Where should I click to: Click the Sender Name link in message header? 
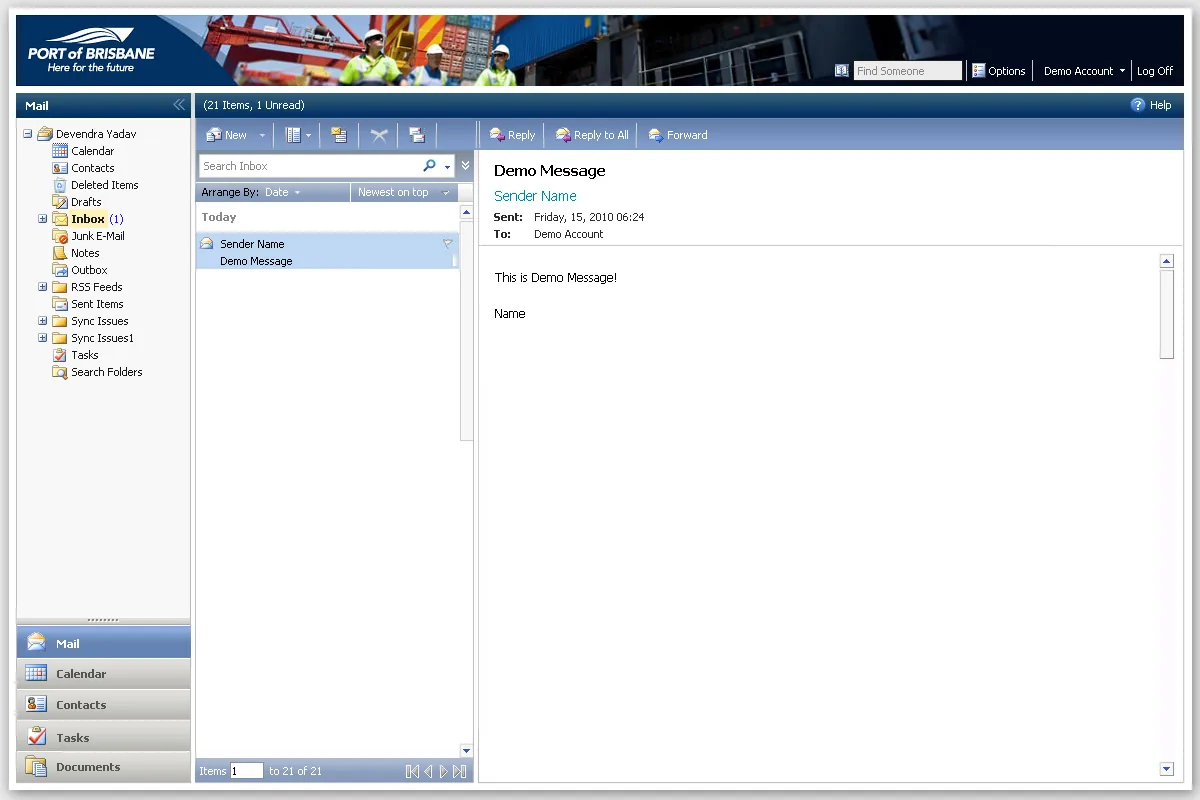point(535,196)
